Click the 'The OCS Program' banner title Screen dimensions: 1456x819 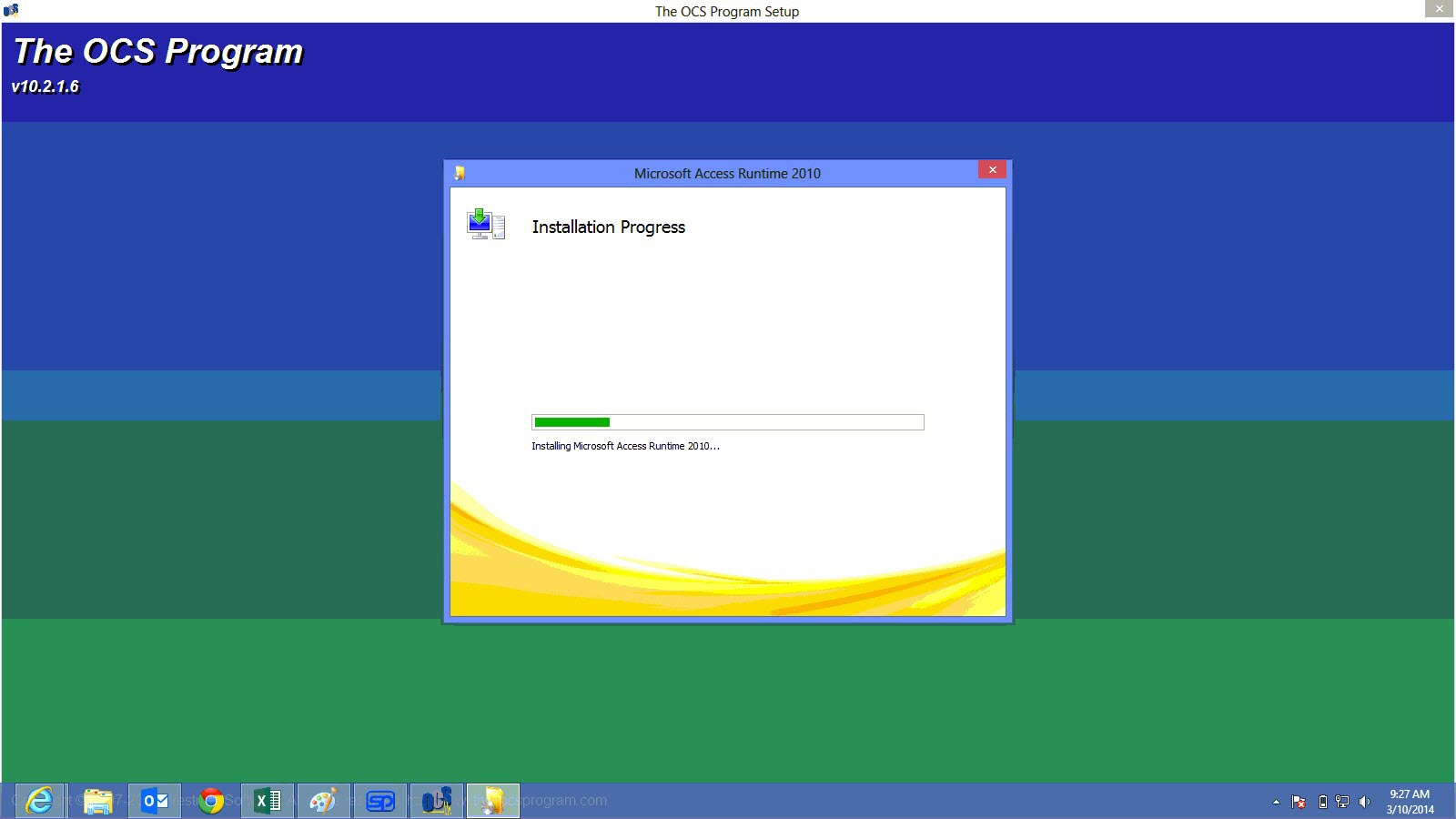[158, 52]
